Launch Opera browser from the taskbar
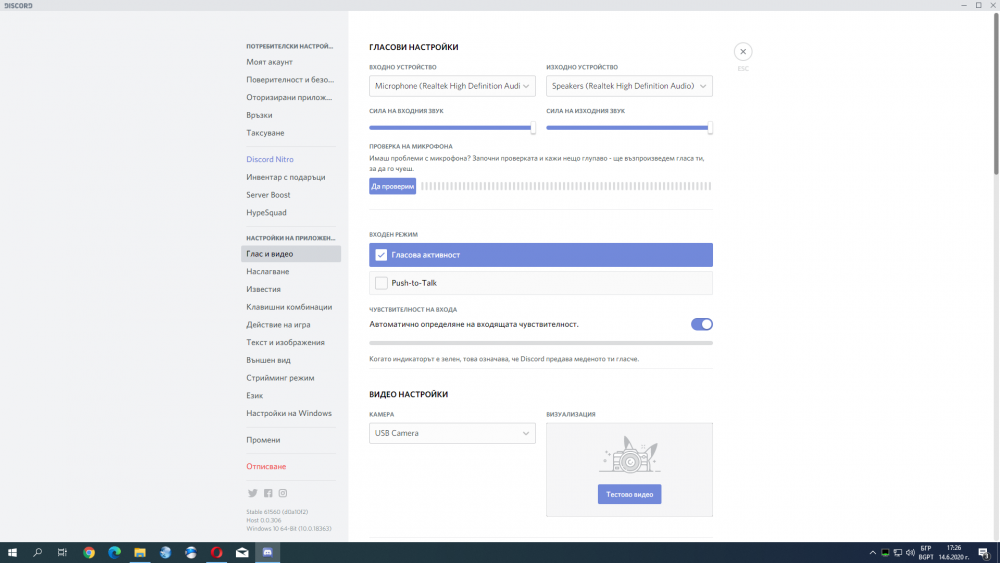Viewport: 1000px width, 563px height. pyautogui.click(x=216, y=553)
